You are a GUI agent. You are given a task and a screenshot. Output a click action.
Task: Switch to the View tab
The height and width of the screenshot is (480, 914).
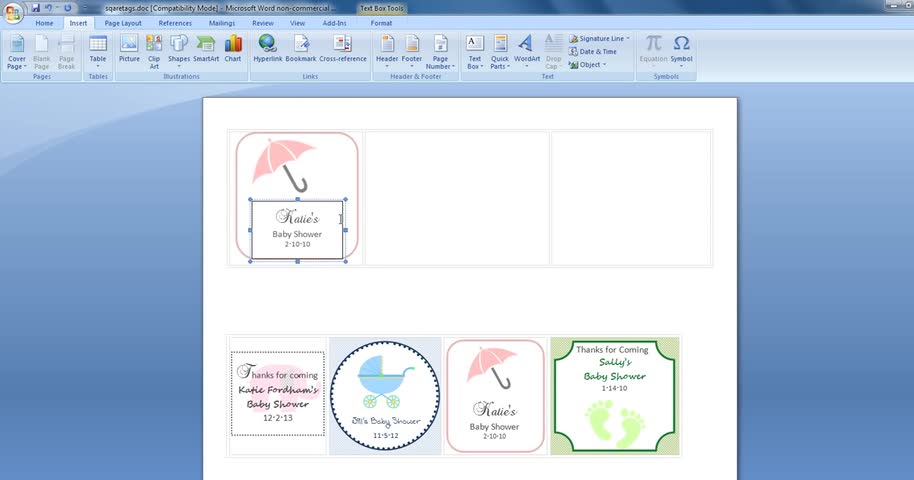tap(297, 23)
